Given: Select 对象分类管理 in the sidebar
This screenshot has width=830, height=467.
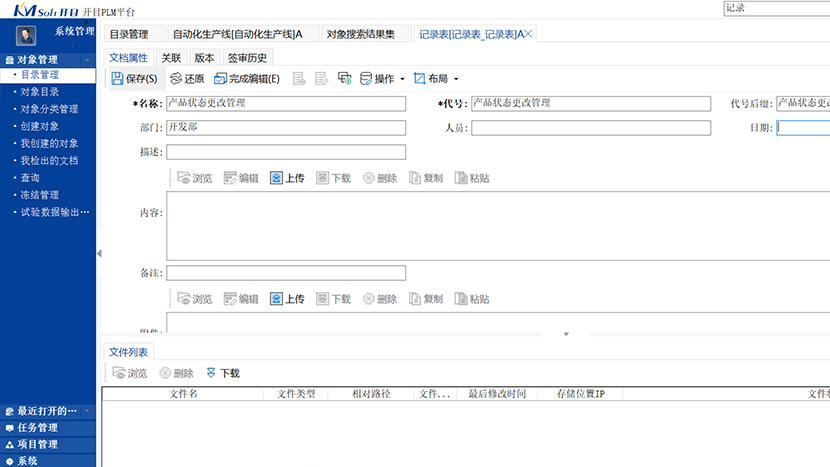Looking at the screenshot, I should coord(49,109).
